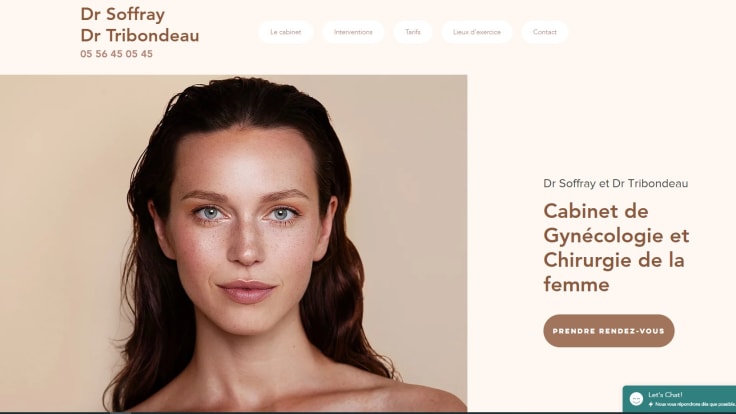Click the smiley face chat icon

[x=636, y=399]
